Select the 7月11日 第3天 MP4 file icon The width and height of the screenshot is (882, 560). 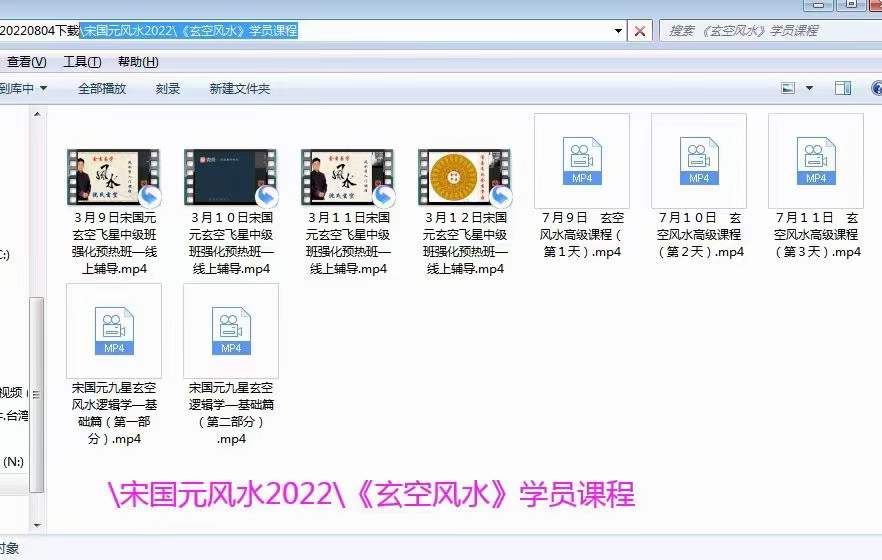(x=815, y=160)
